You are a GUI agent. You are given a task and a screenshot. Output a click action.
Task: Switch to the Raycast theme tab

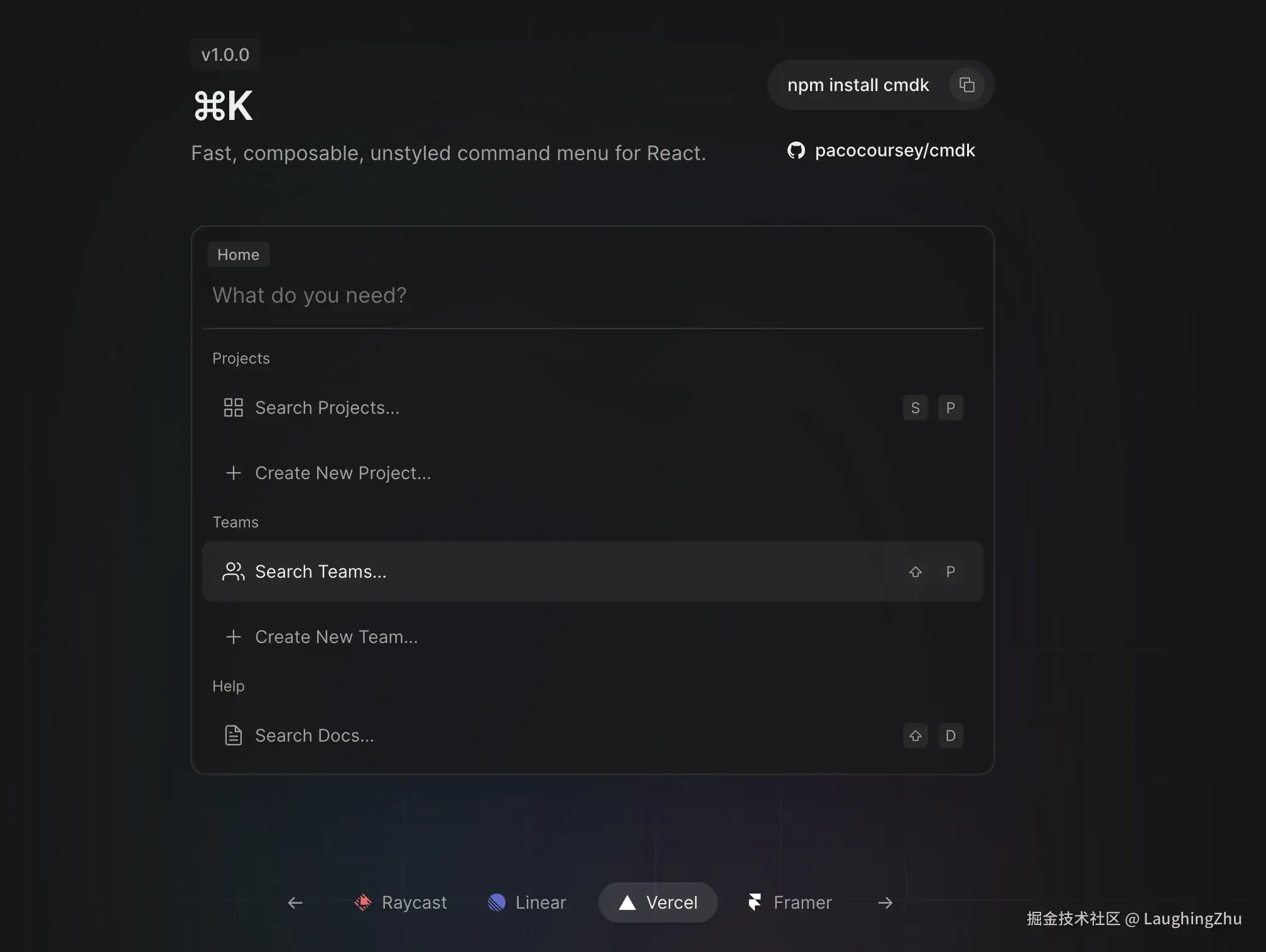(401, 902)
